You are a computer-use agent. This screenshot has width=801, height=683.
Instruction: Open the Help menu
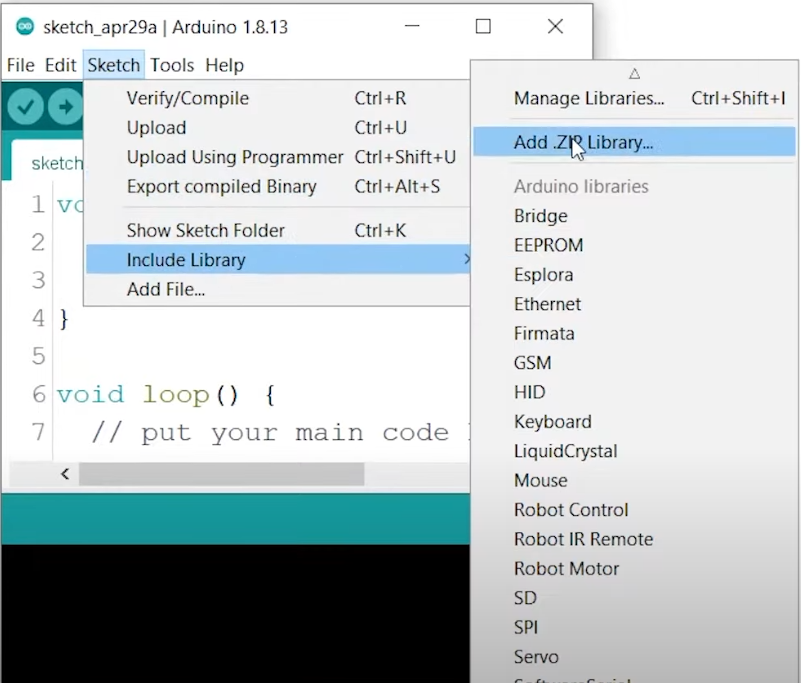coord(225,65)
